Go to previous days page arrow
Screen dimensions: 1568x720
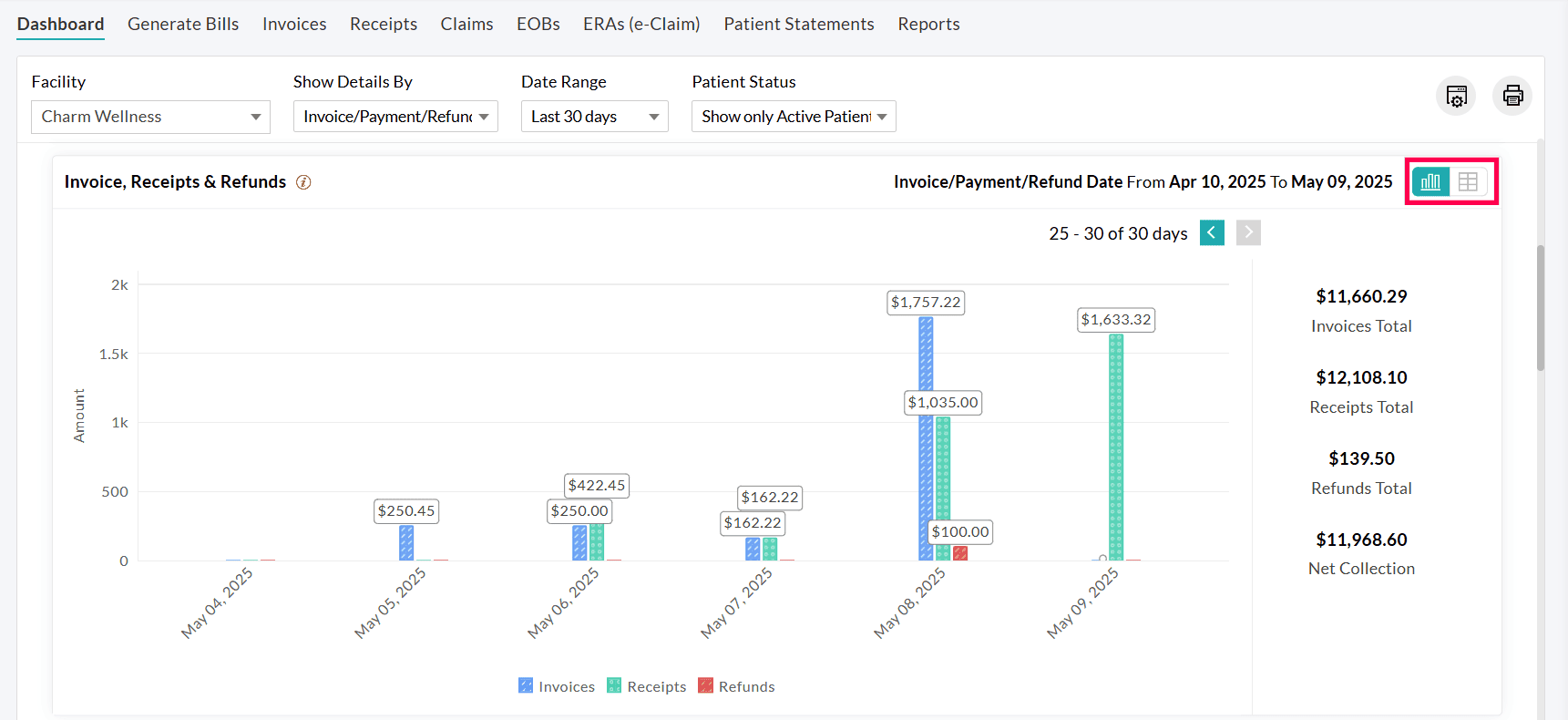[1212, 233]
